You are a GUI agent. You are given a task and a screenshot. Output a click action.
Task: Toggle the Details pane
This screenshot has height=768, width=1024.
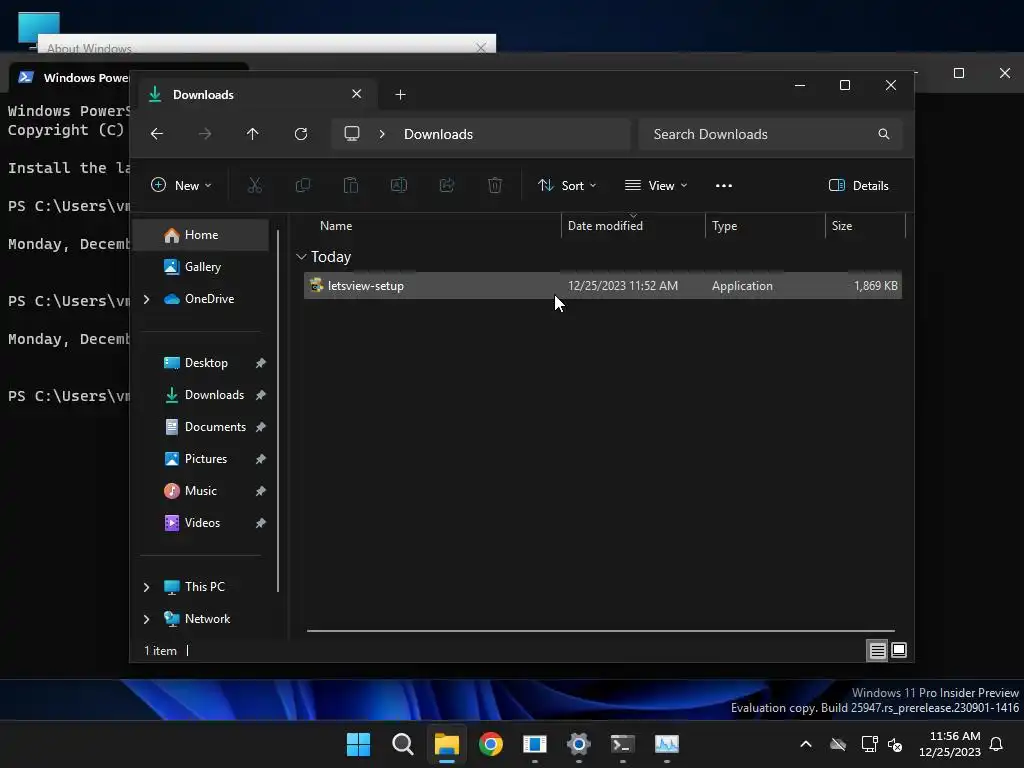[858, 185]
